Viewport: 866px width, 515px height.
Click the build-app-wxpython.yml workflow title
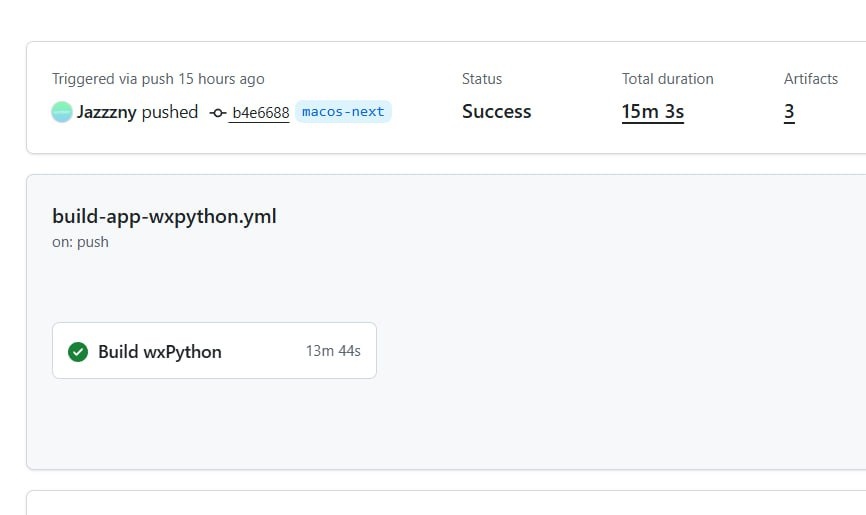164,216
